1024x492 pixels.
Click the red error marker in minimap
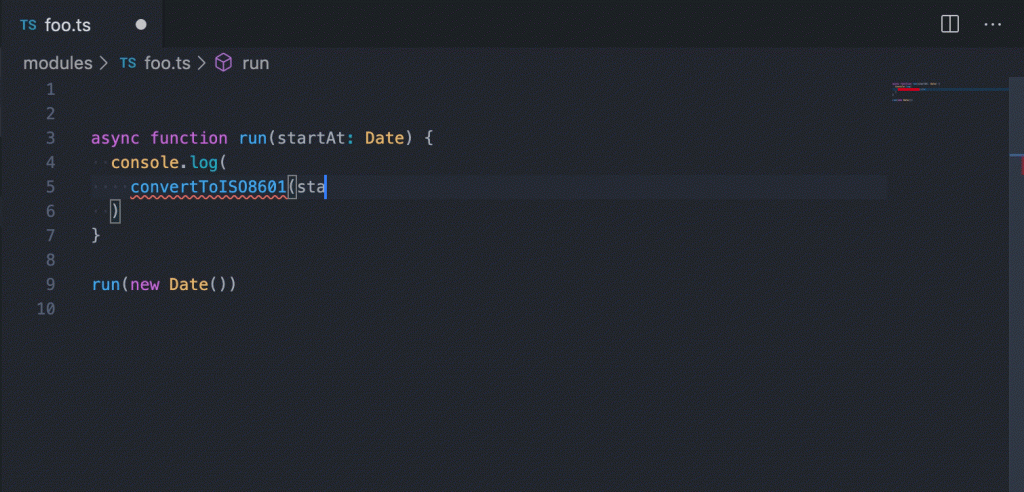(x=906, y=89)
